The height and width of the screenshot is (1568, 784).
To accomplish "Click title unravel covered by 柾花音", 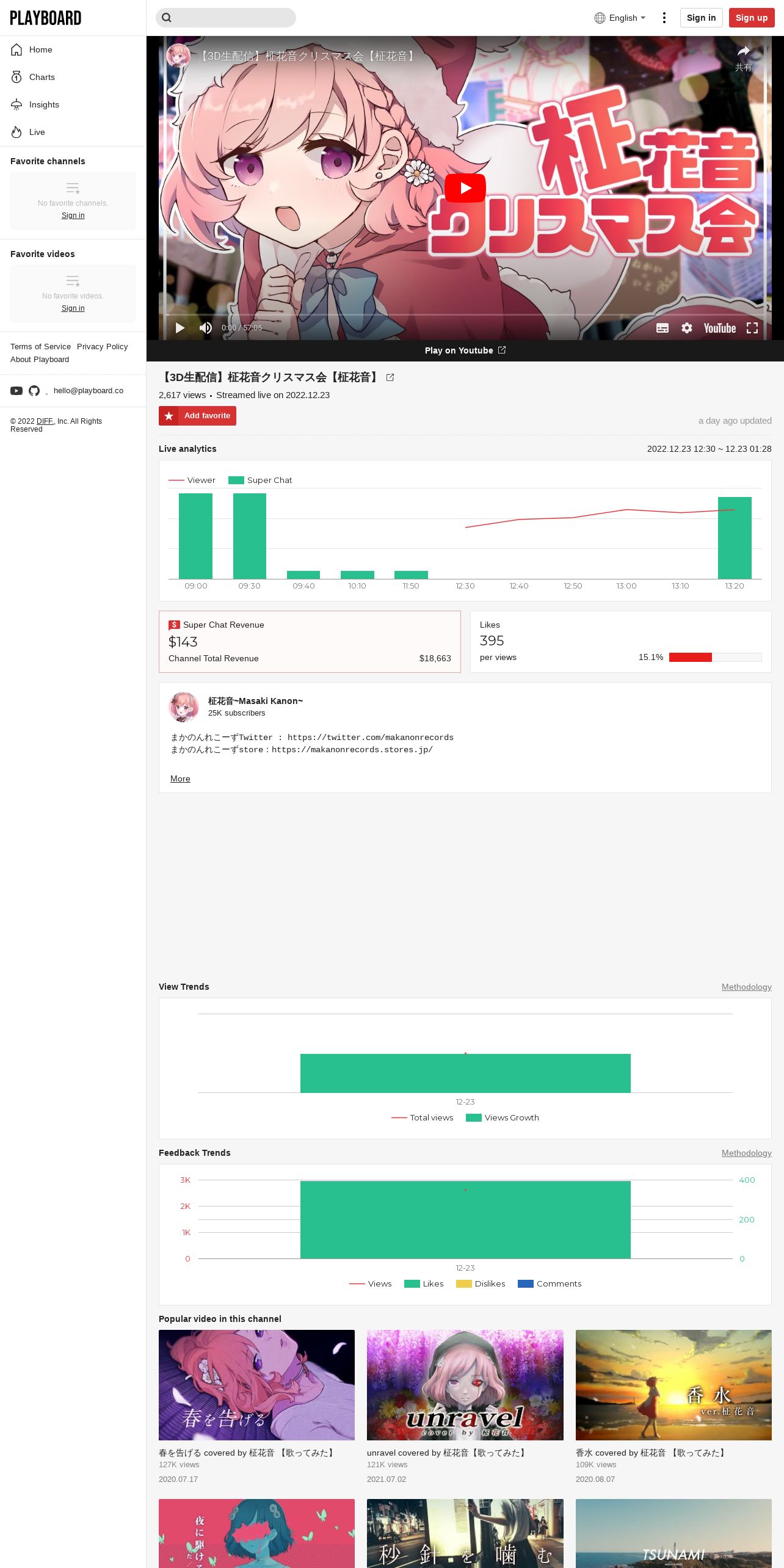I will pyautogui.click(x=448, y=1453).
